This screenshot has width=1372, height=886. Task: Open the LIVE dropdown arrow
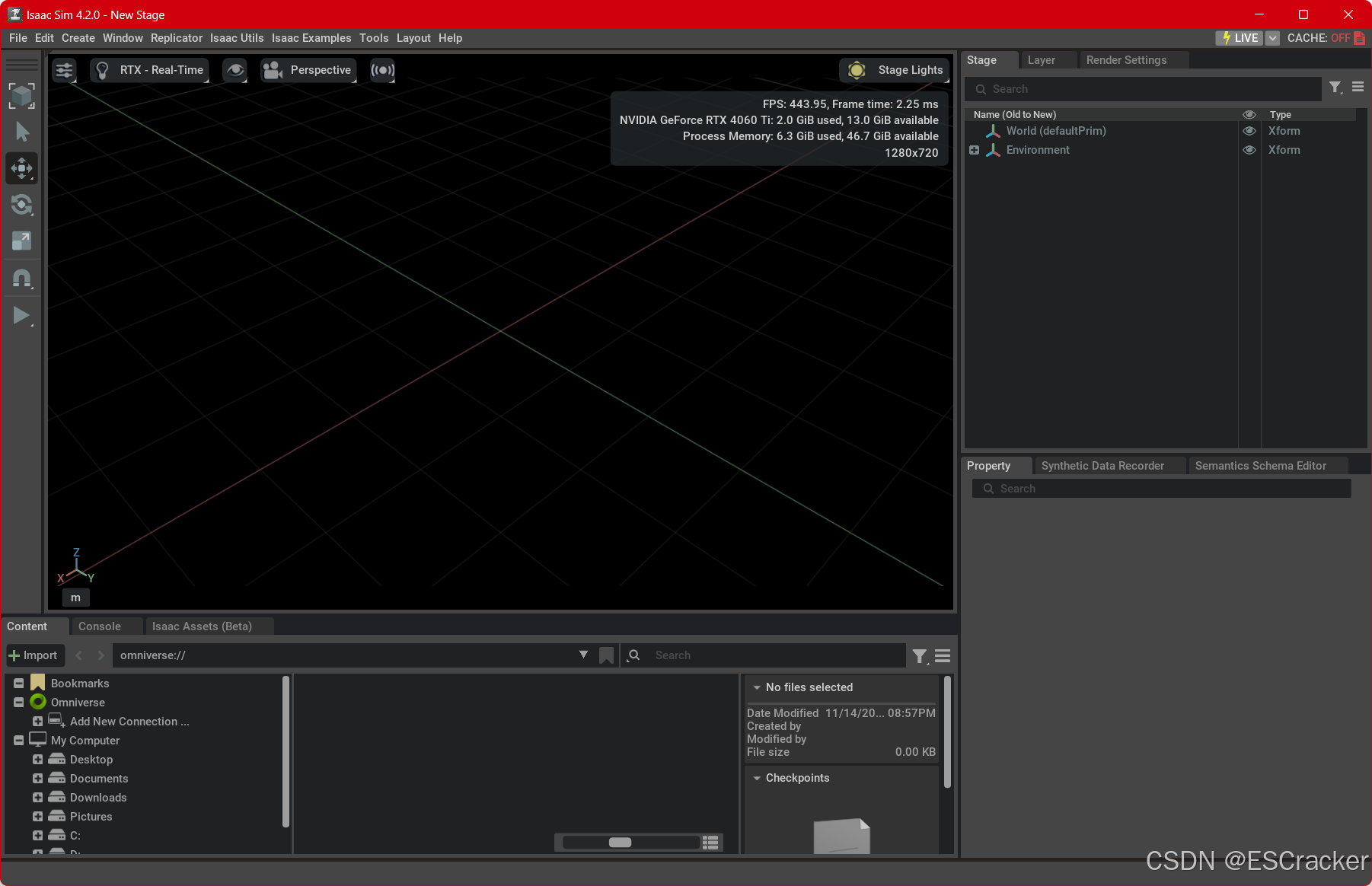coord(1272,38)
